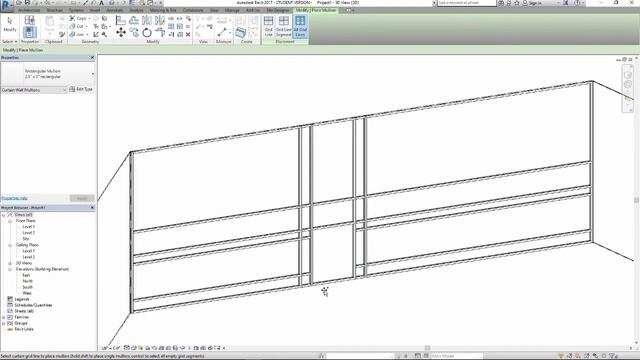
Task: Open the Curtain Wall Mullions filter dropdown
Action: tap(34, 90)
